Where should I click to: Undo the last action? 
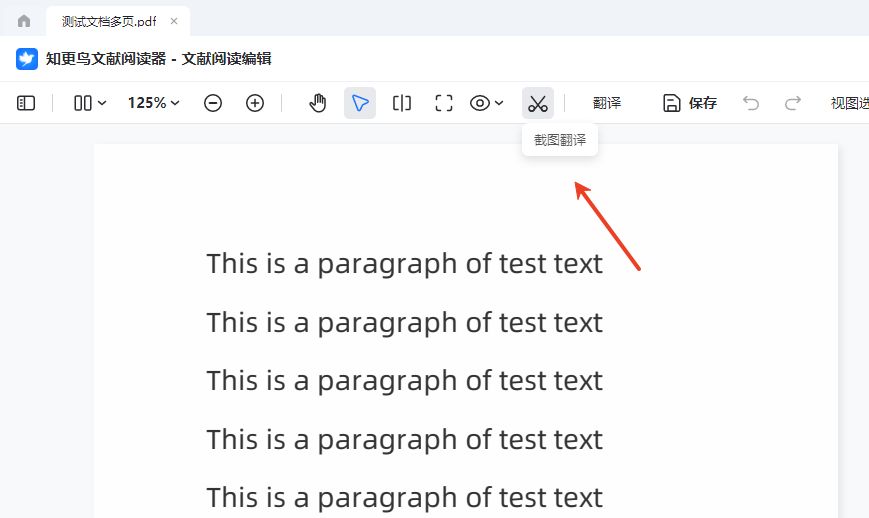coord(751,103)
